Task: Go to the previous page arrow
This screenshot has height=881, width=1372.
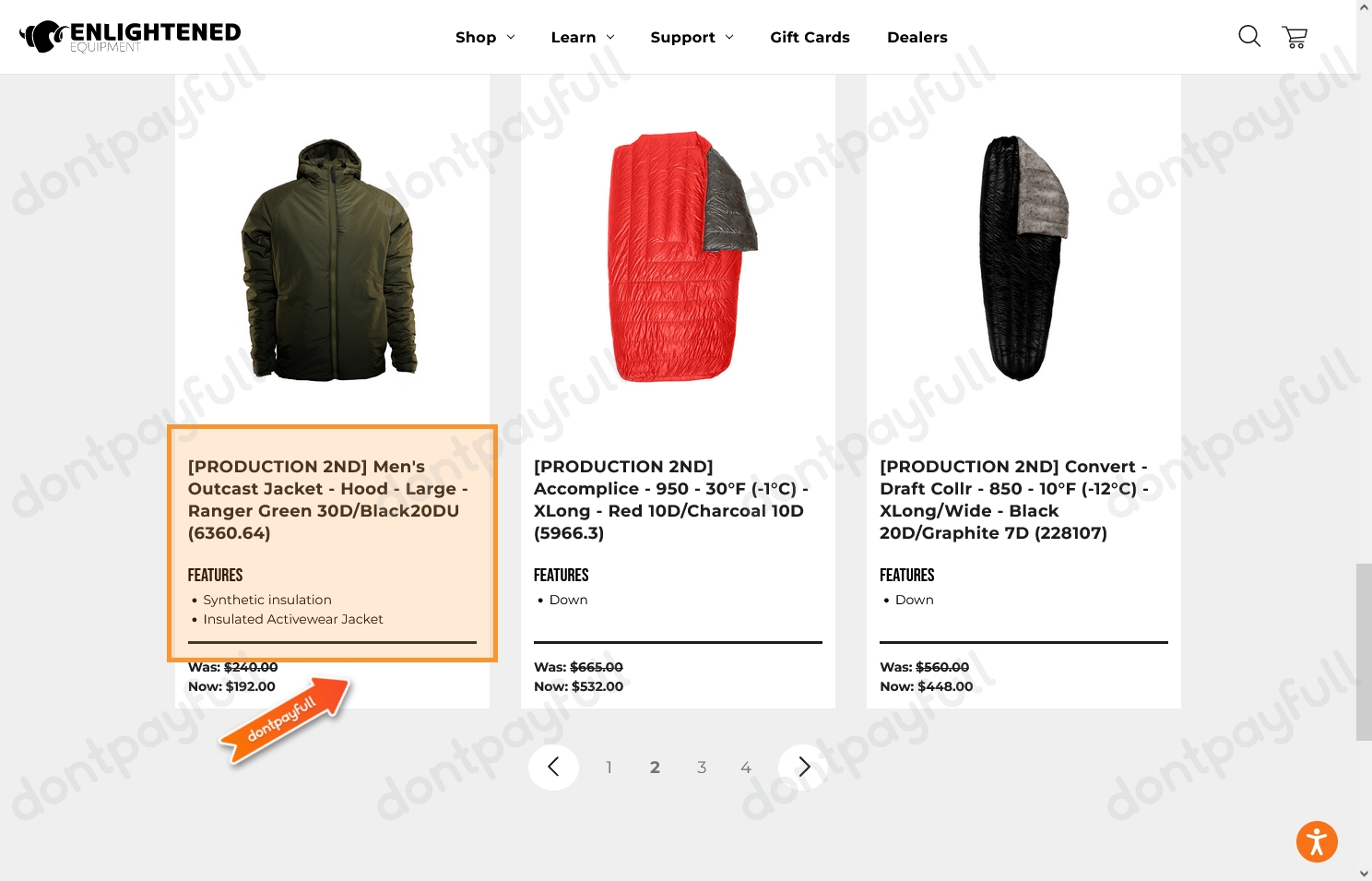Action: pyautogui.click(x=553, y=767)
